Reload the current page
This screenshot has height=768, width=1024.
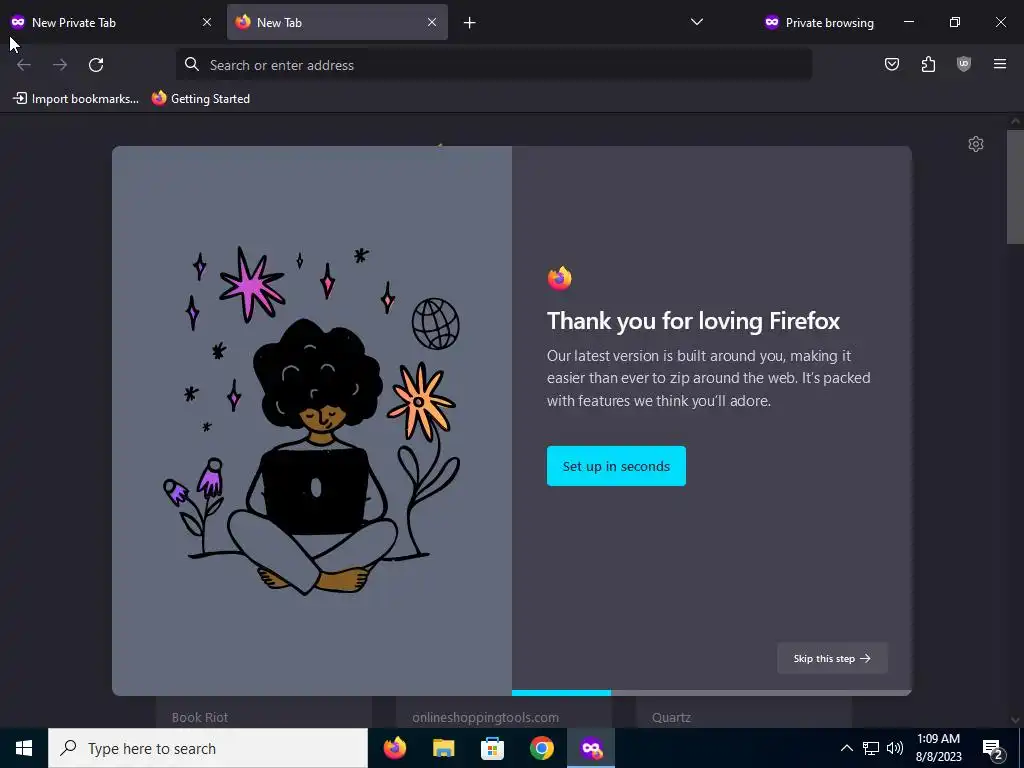tap(96, 65)
